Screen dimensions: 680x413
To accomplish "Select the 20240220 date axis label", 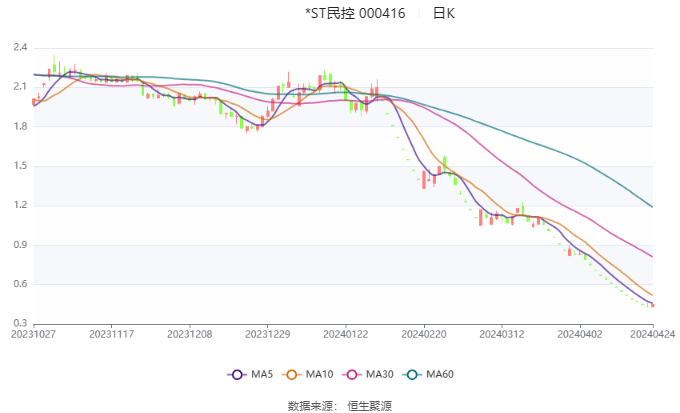I will tap(424, 334).
